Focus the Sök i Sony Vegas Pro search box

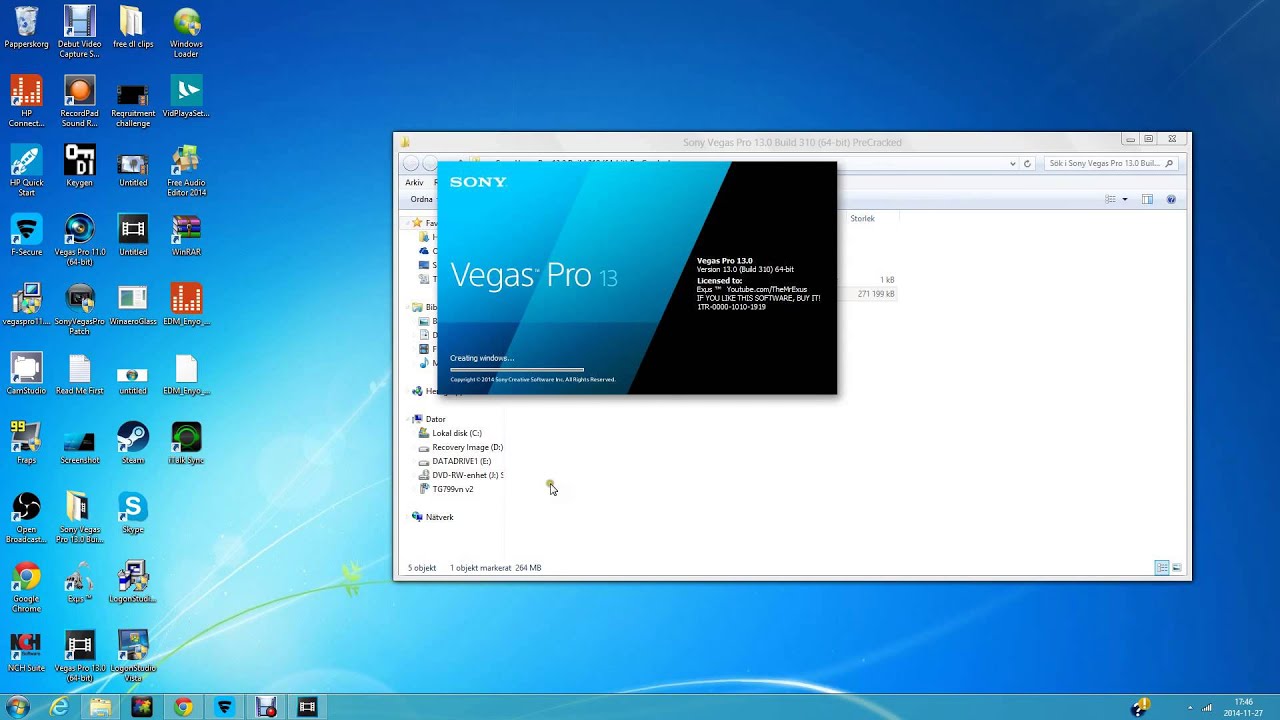pos(1111,163)
